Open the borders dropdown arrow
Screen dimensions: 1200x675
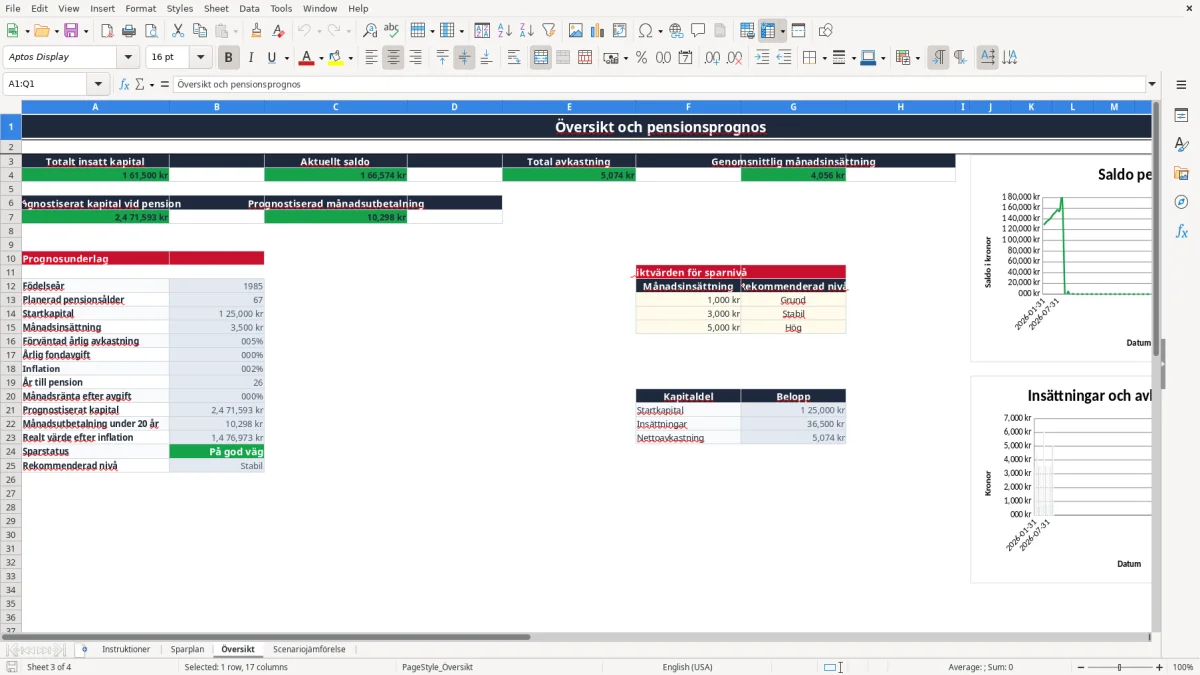coord(822,58)
